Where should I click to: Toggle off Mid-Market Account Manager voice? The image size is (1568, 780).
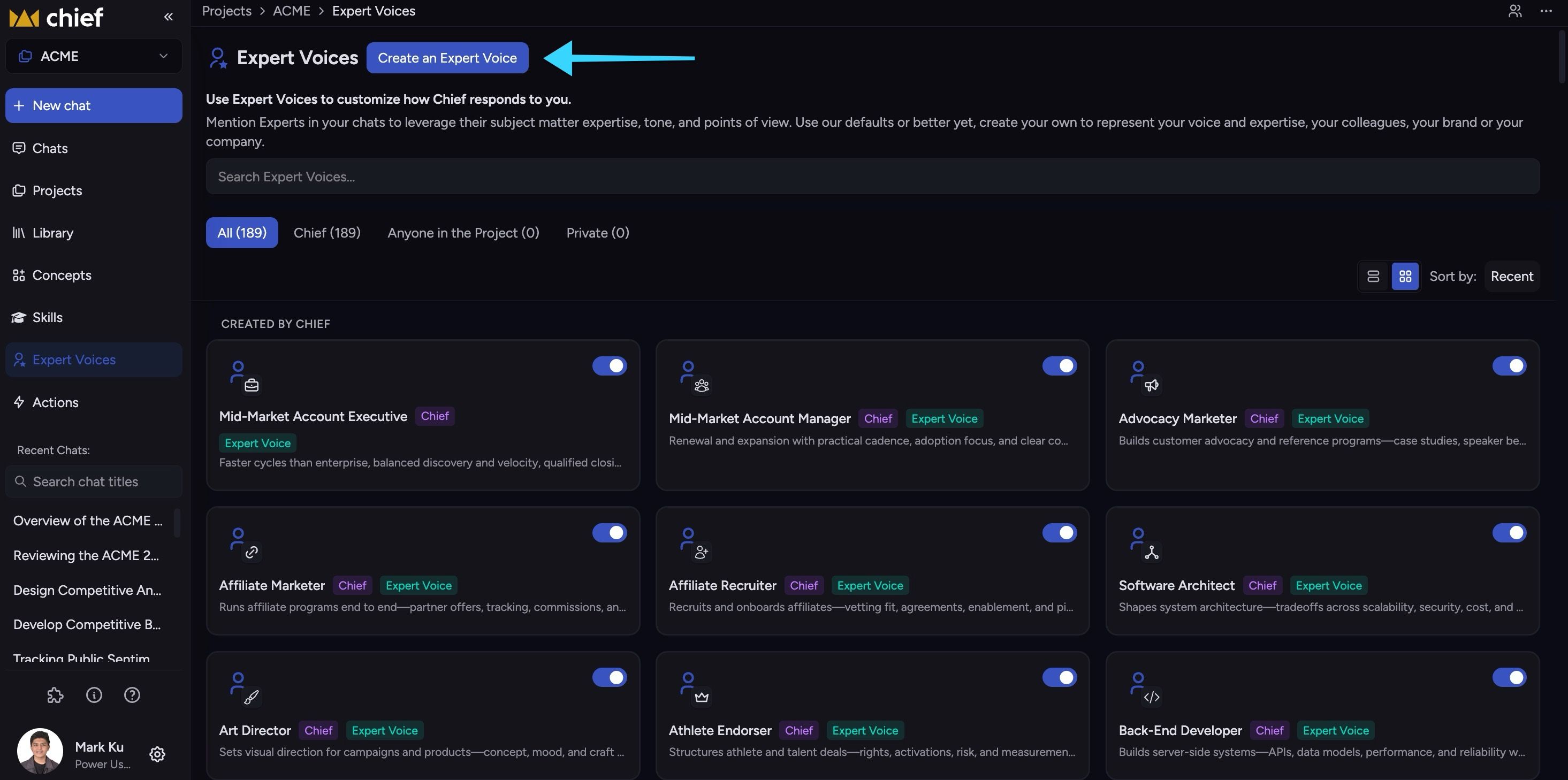tap(1059, 366)
